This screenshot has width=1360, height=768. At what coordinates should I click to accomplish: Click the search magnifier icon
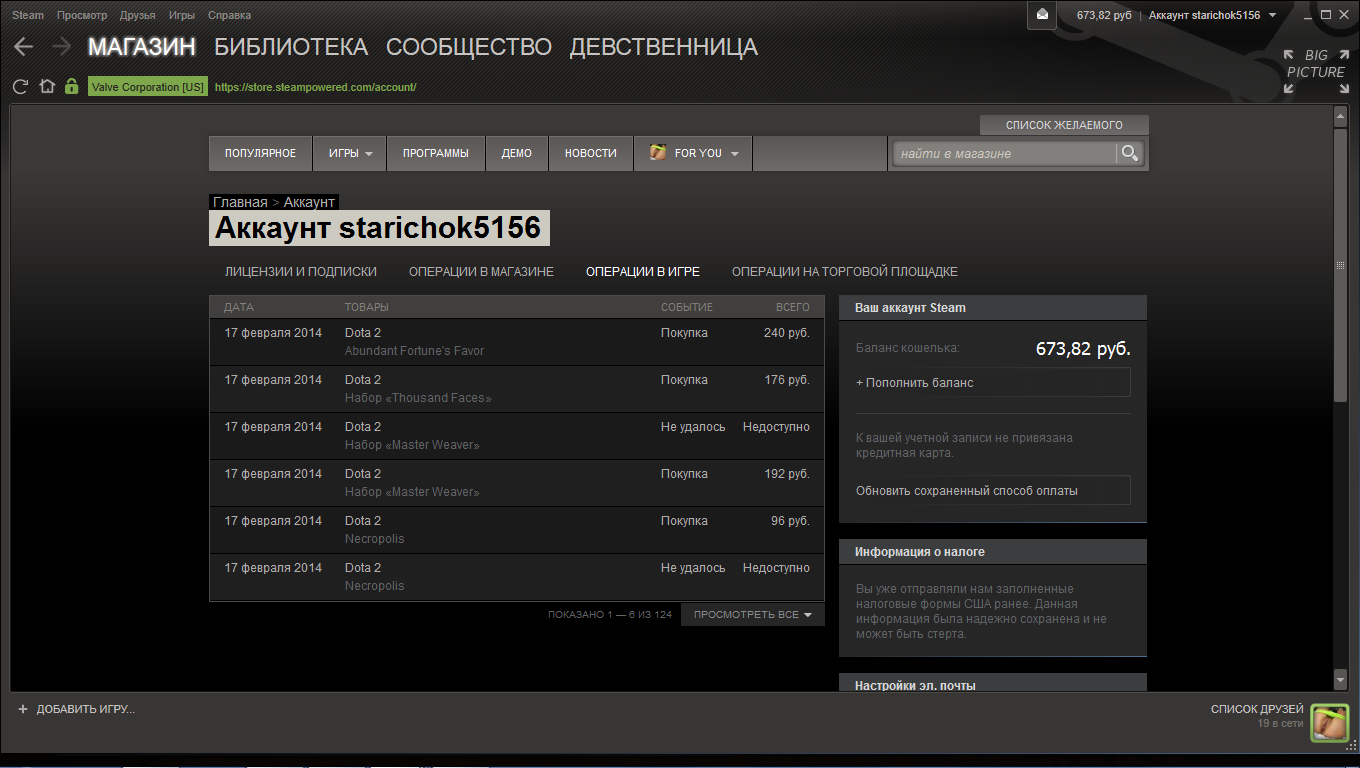tap(1130, 153)
